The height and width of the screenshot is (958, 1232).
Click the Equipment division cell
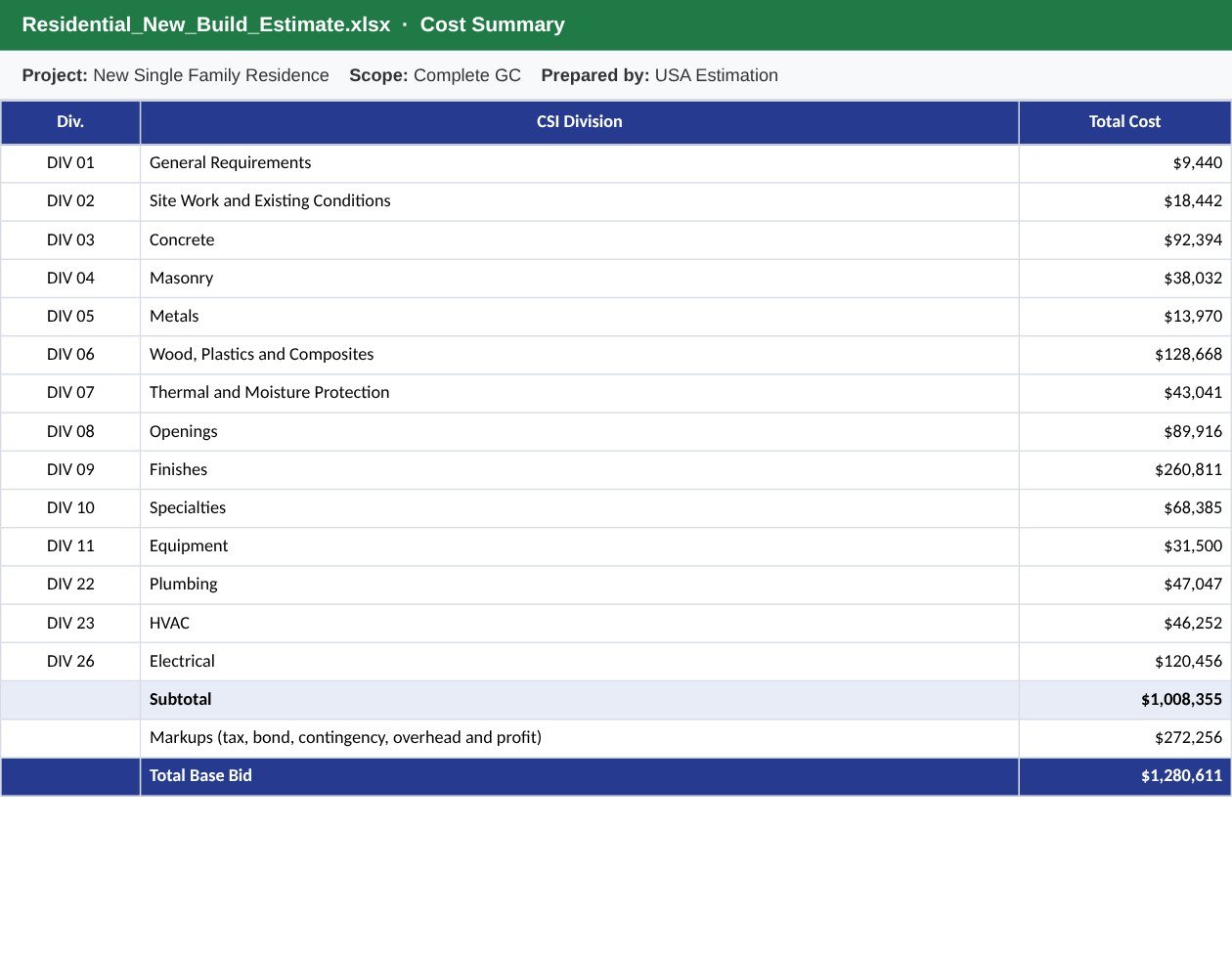tap(579, 546)
